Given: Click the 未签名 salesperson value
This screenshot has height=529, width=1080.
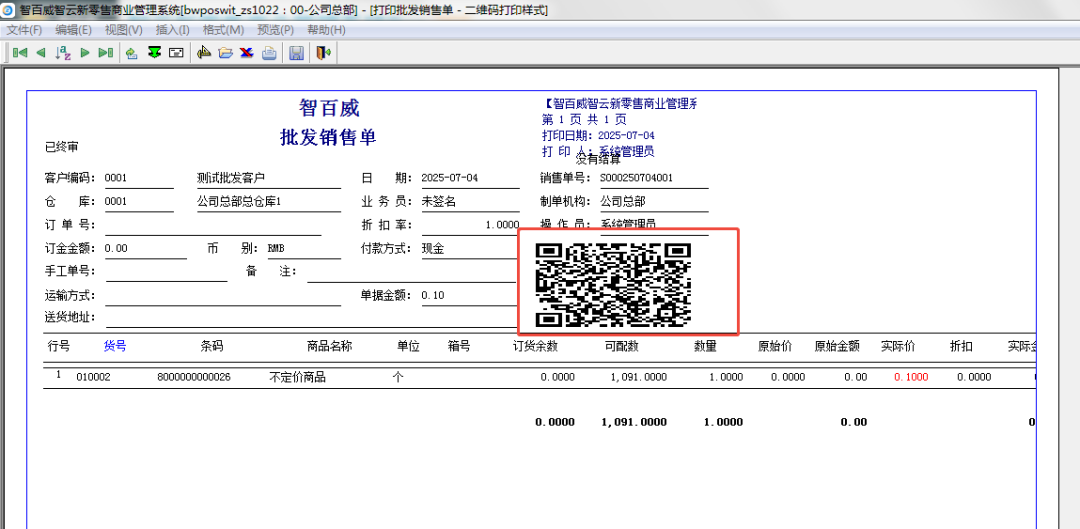Looking at the screenshot, I should pos(439,202).
